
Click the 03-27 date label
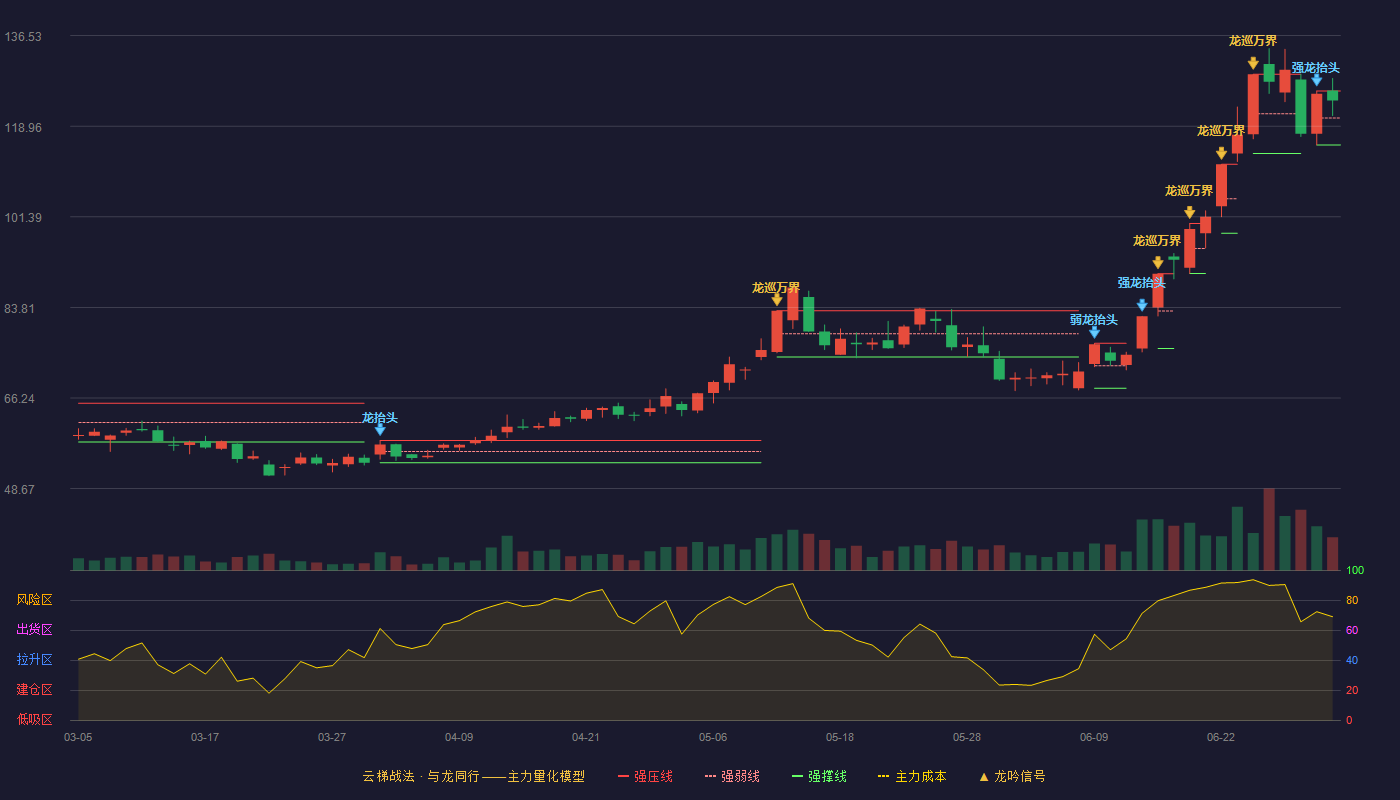[x=332, y=737]
